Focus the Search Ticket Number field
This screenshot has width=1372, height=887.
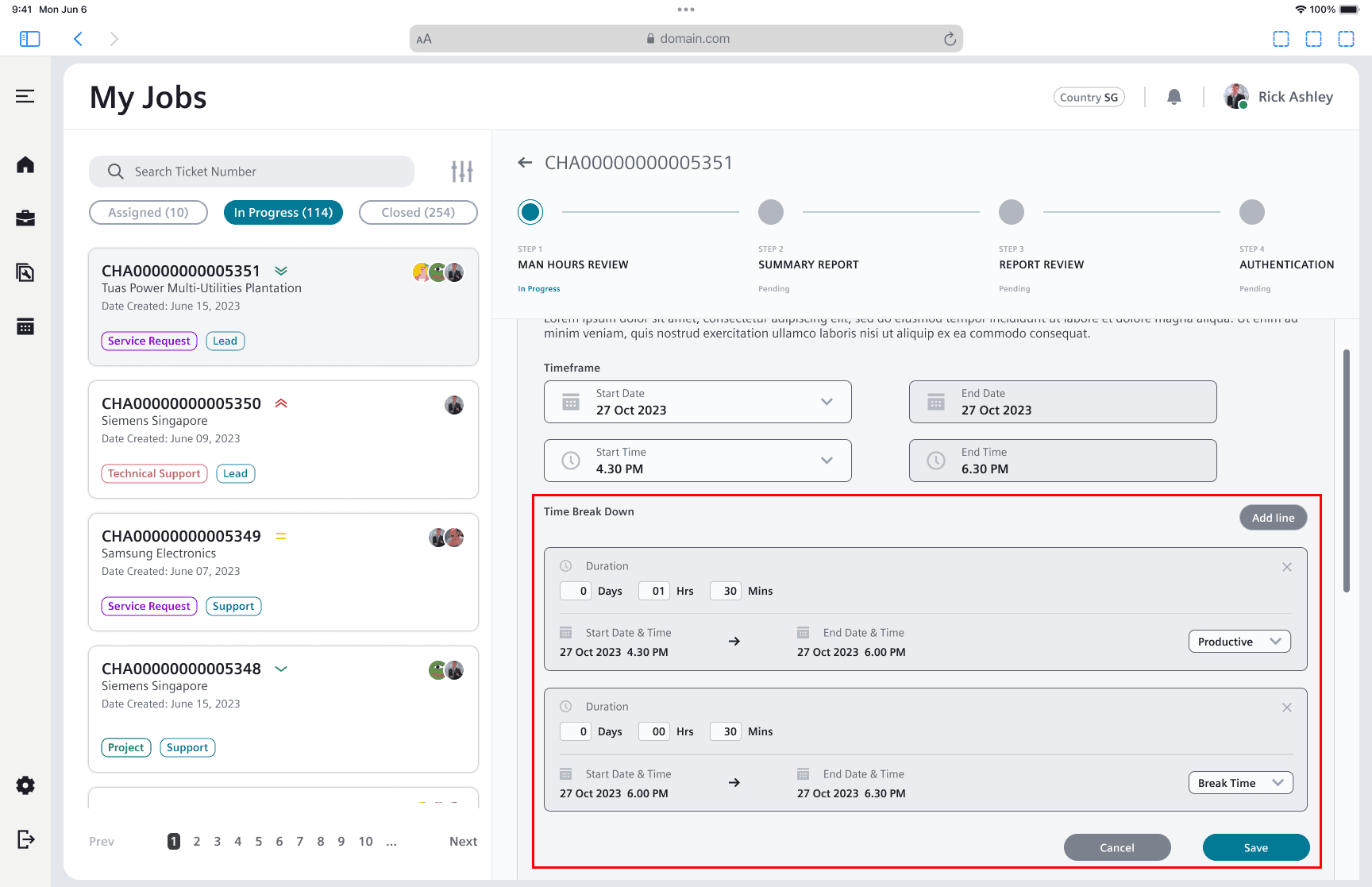252,172
